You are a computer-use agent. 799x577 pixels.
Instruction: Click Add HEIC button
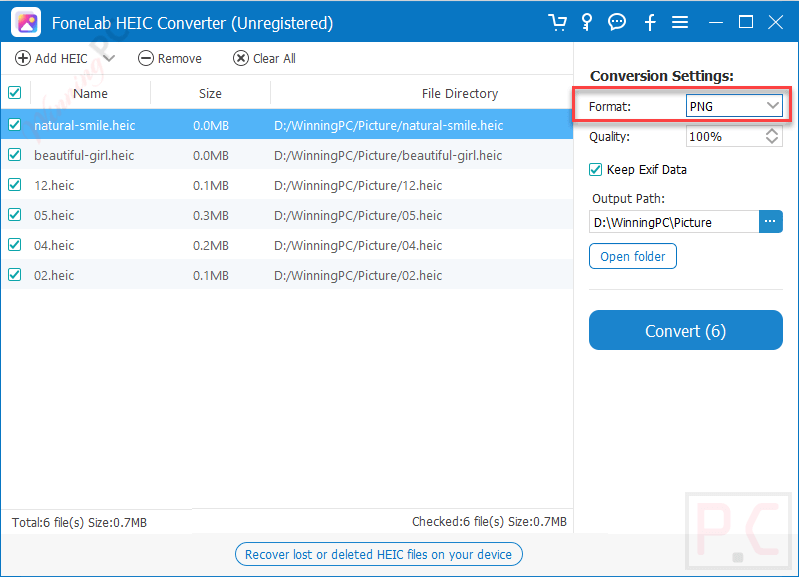(x=51, y=58)
